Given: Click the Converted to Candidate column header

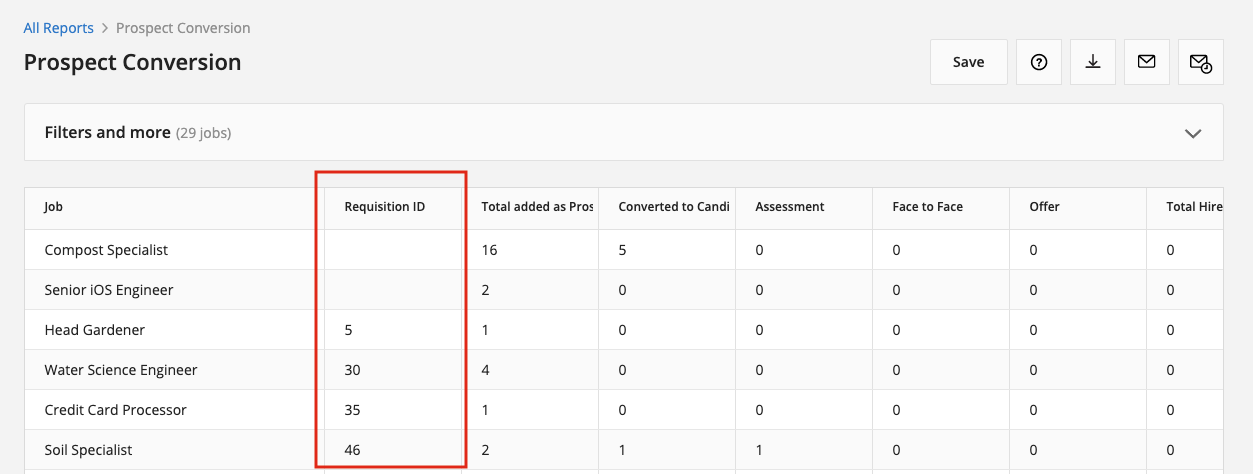Looking at the screenshot, I should tap(674, 207).
